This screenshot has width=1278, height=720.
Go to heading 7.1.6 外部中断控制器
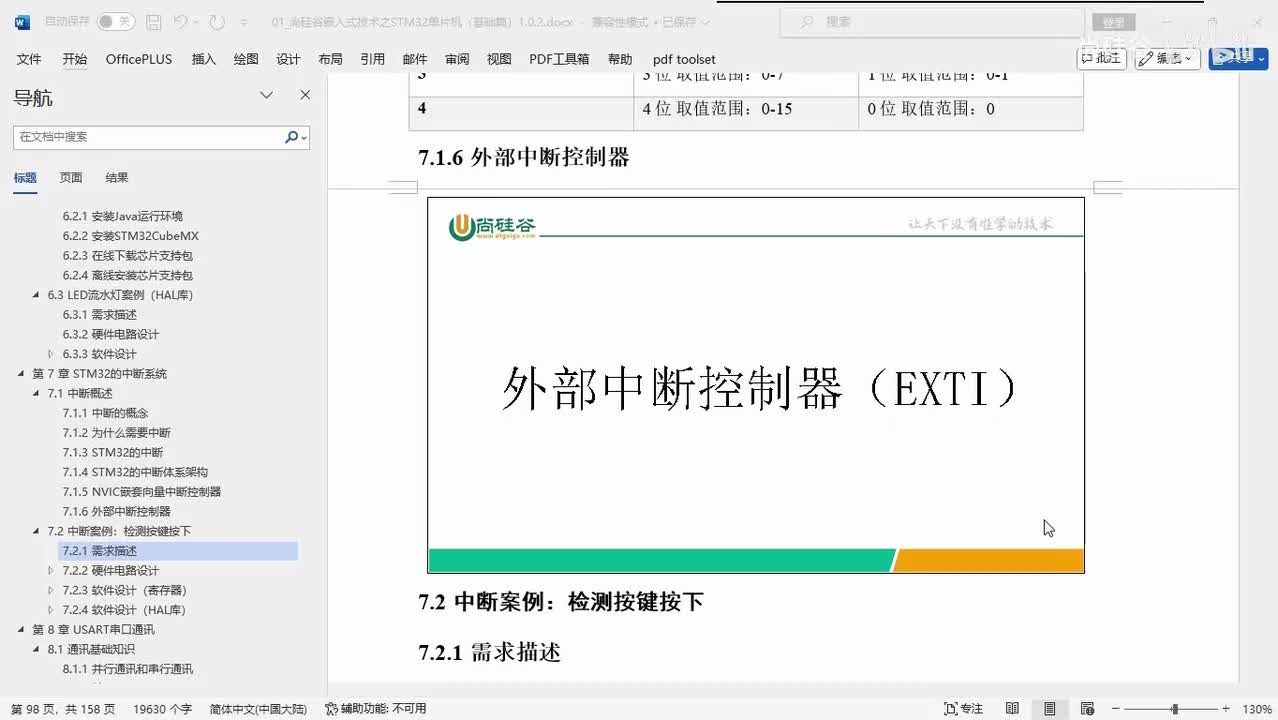click(x=116, y=511)
